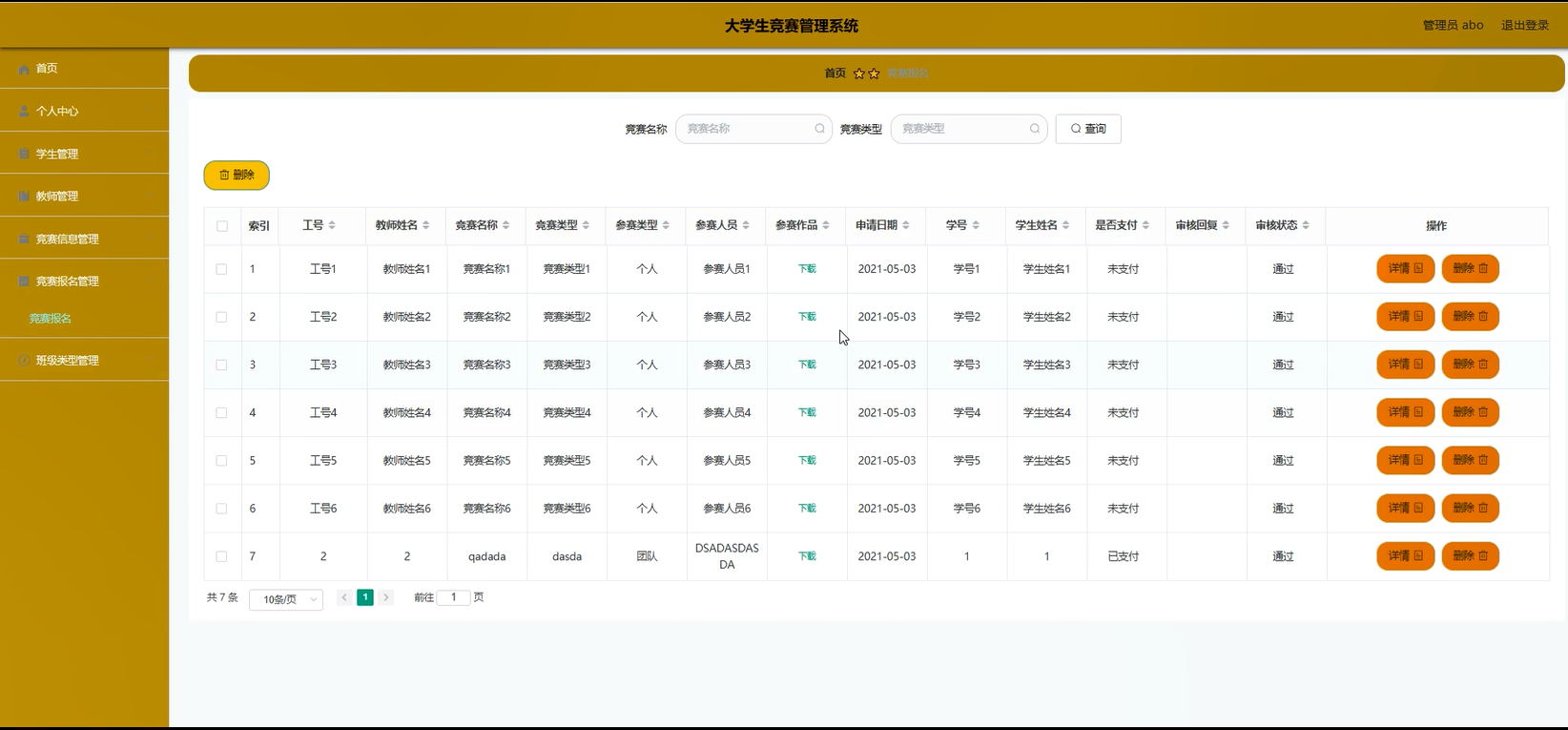Open 详情 for row 7 qadada
The image size is (1568, 730).
point(1405,556)
